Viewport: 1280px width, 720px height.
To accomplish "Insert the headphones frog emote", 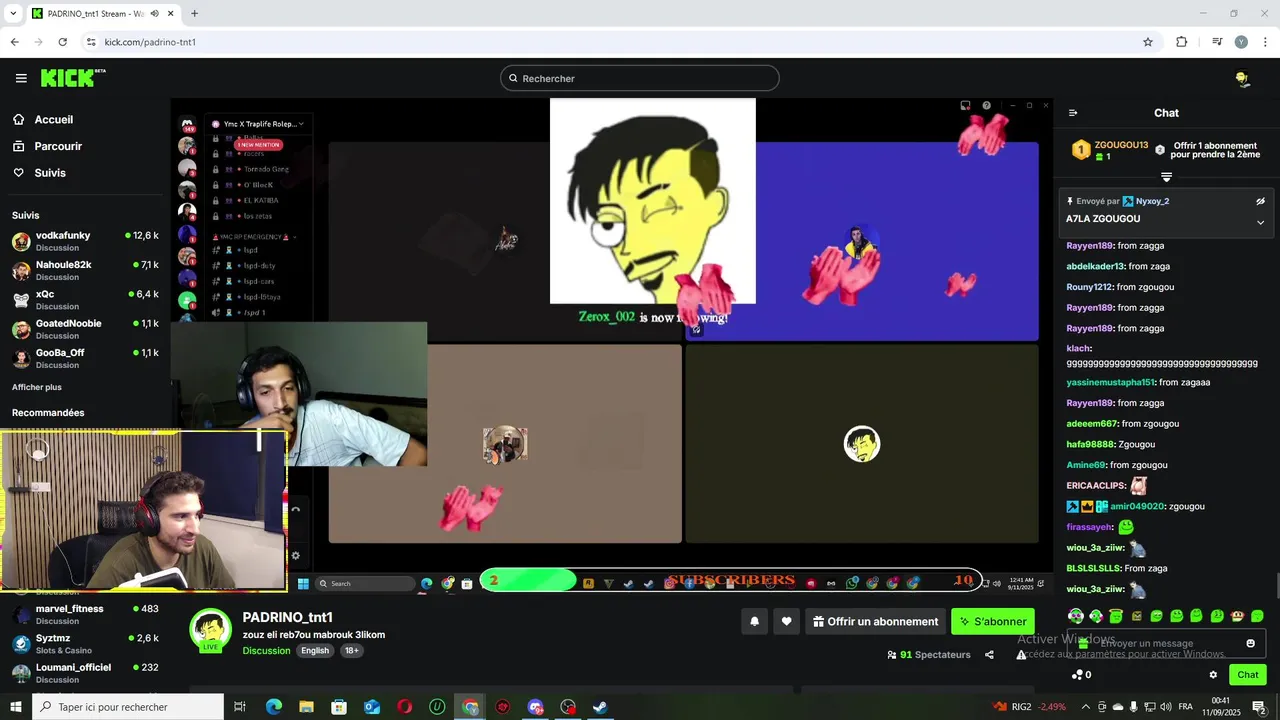I will (1076, 616).
